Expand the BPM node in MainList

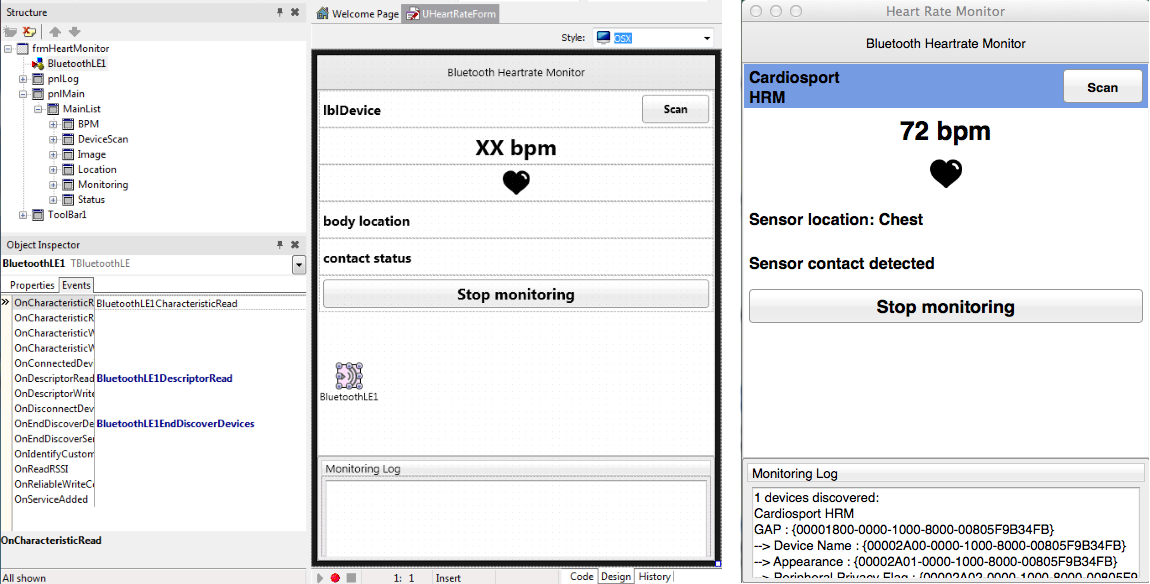click(x=51, y=123)
